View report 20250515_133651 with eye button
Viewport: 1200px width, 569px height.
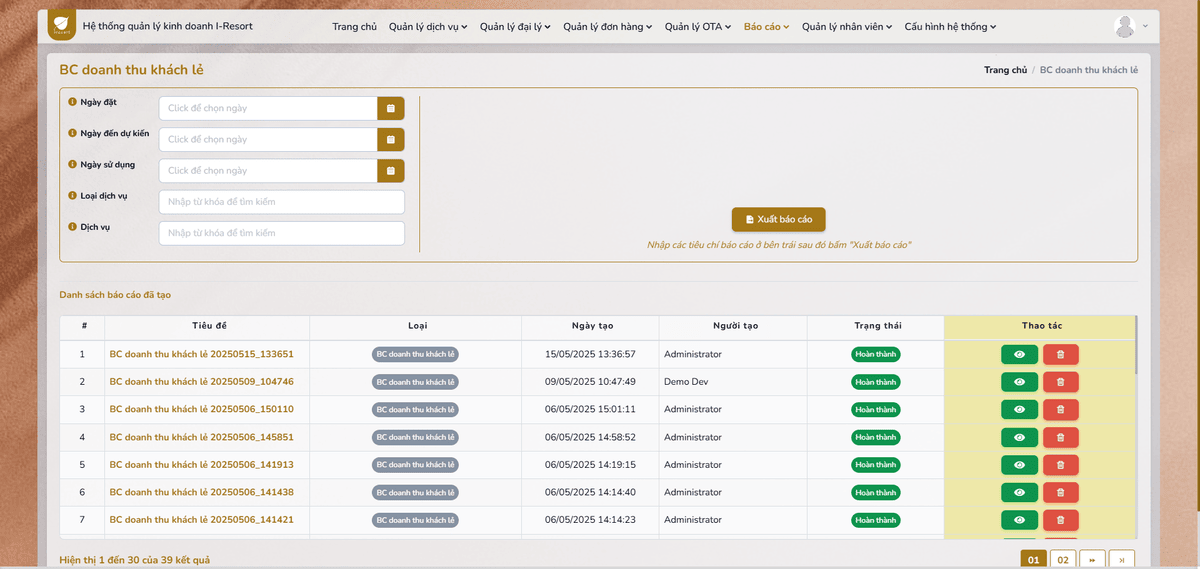point(1019,354)
